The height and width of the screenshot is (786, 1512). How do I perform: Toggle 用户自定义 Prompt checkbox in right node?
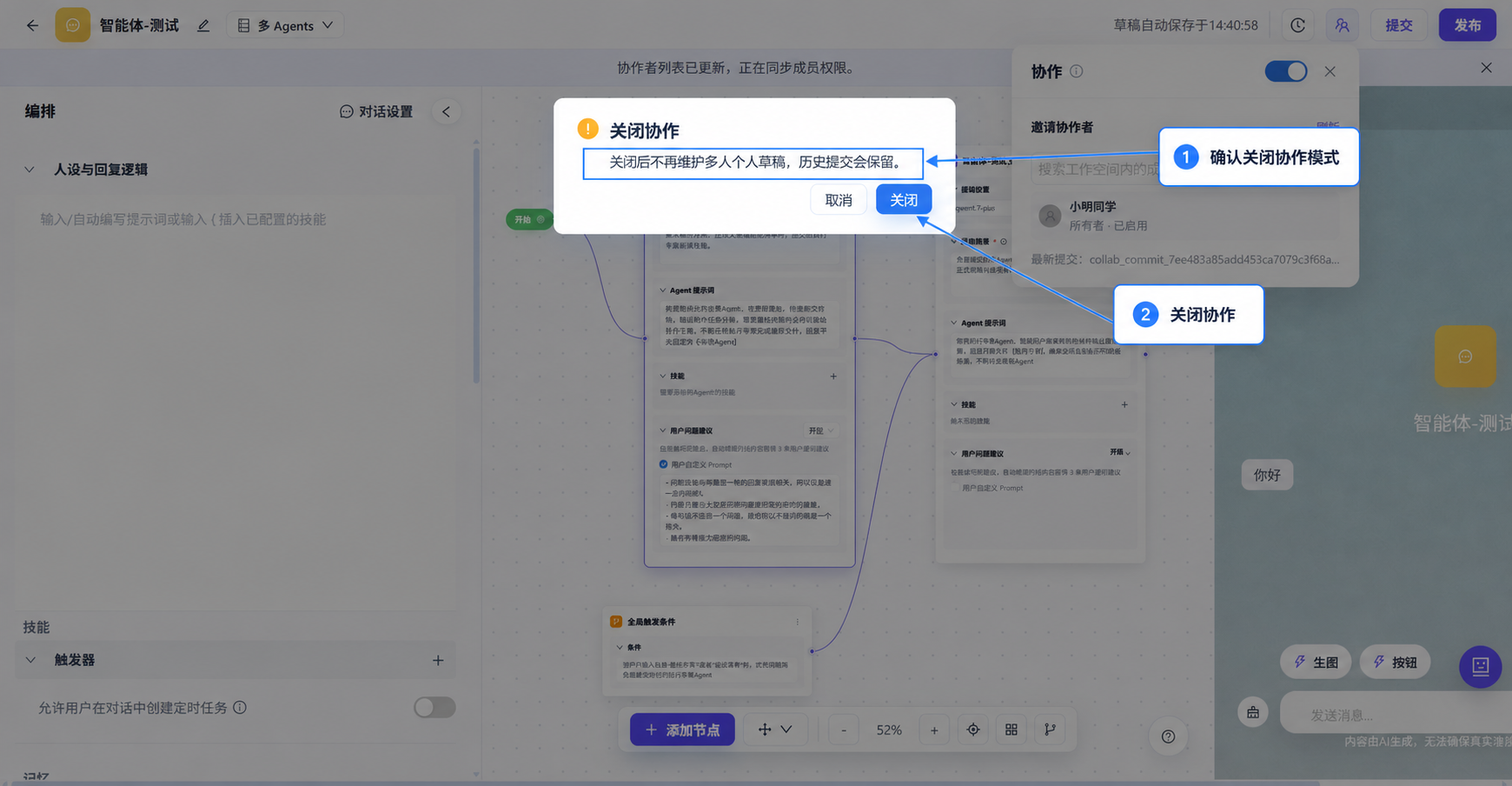point(956,488)
